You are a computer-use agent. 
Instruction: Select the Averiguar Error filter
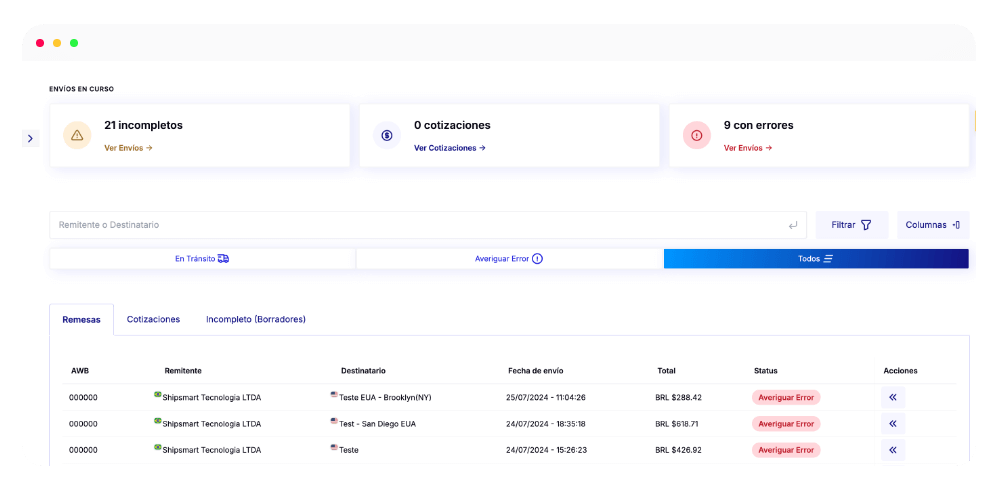point(509,259)
